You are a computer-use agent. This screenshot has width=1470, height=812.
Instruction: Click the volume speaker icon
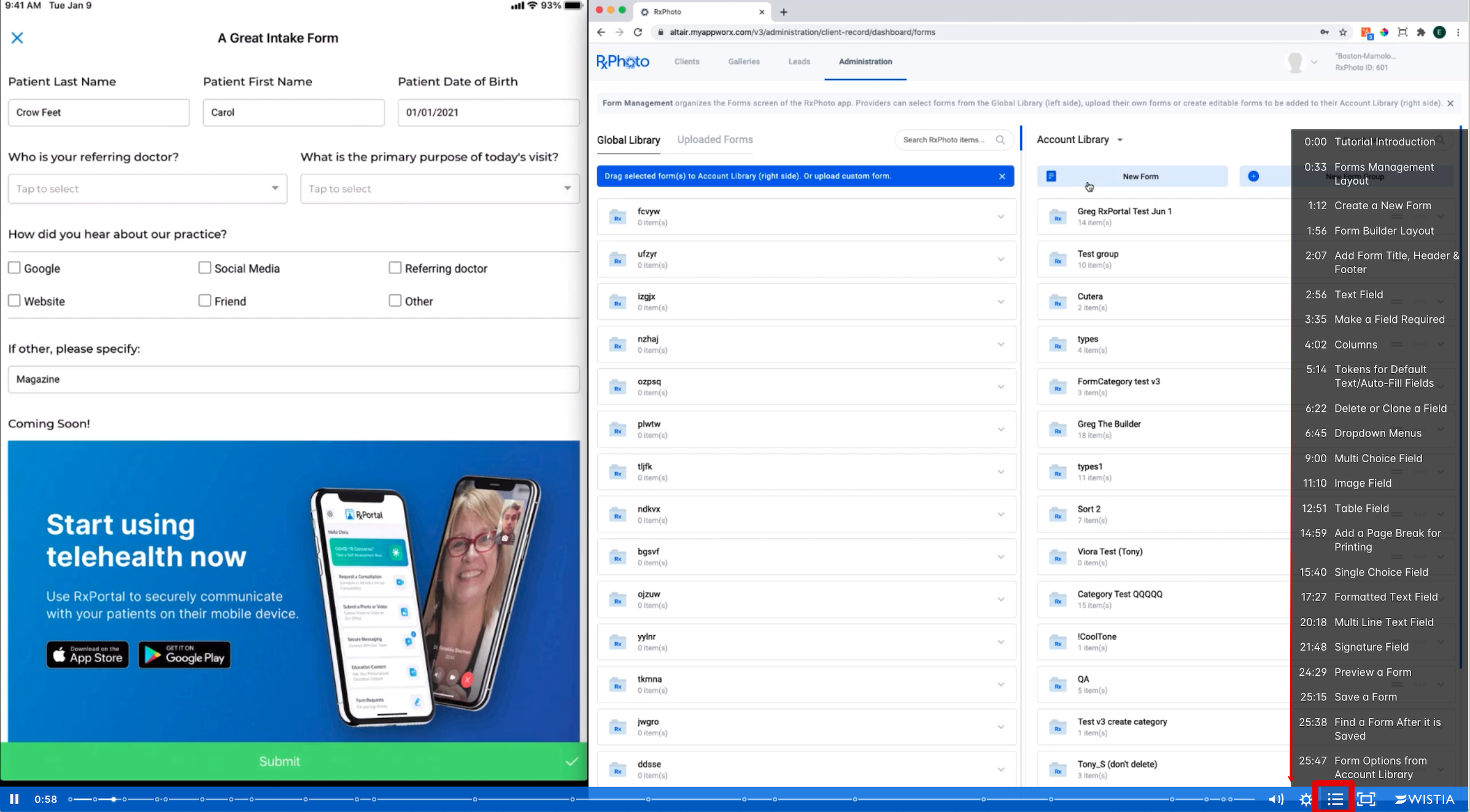click(1275, 798)
